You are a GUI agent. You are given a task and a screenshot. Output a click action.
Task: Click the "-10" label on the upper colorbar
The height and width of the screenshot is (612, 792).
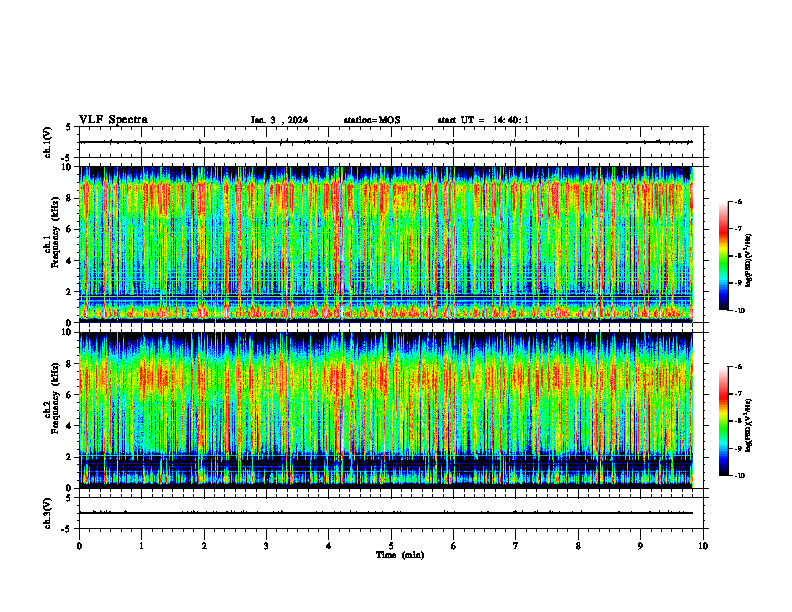(739, 311)
